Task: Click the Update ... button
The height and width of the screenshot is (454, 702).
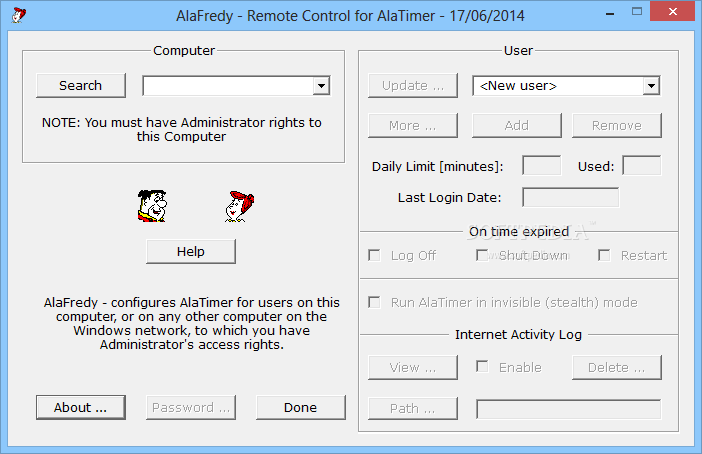Action: tap(413, 85)
